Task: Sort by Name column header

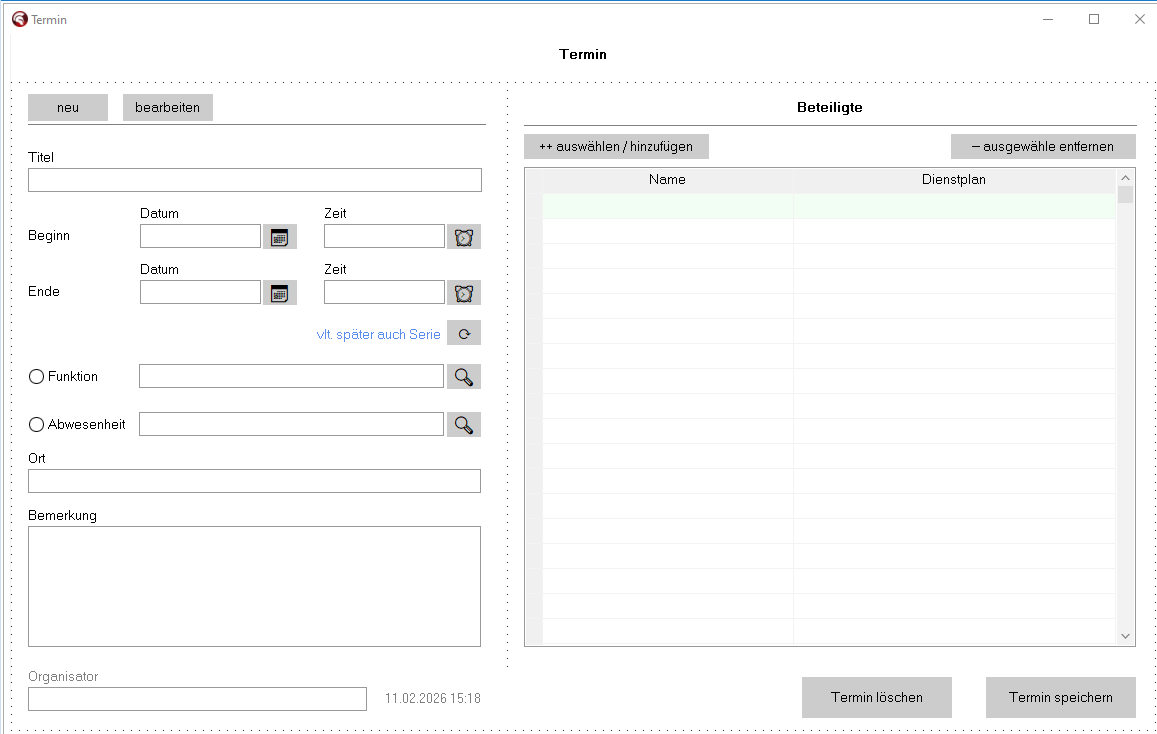Action: coord(667,180)
